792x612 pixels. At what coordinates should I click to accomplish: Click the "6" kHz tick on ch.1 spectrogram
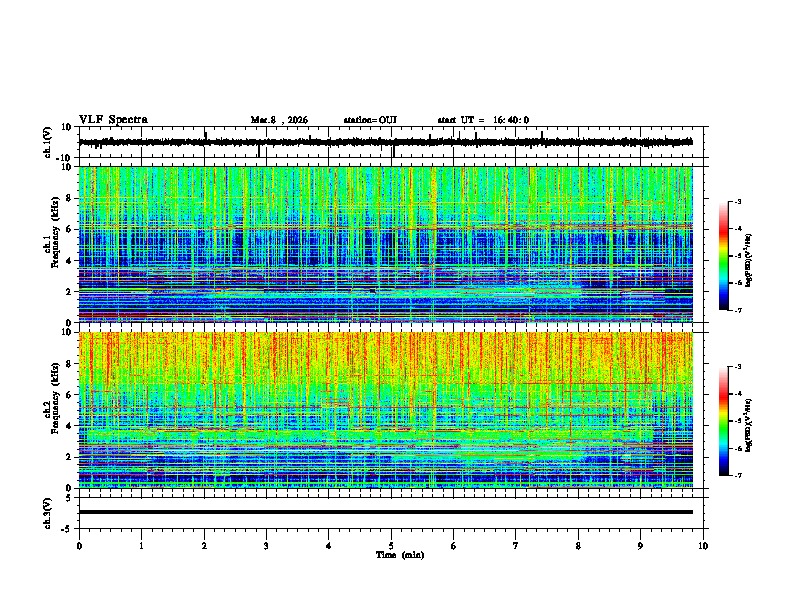(69, 230)
